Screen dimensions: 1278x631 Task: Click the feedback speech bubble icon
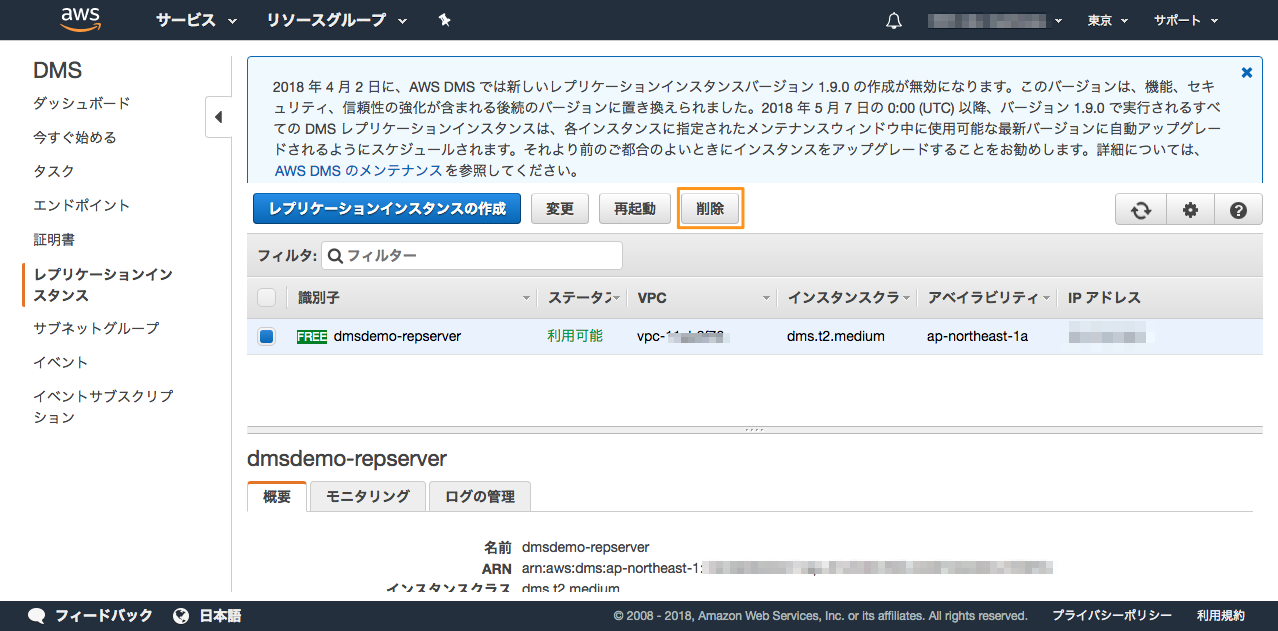[37, 615]
